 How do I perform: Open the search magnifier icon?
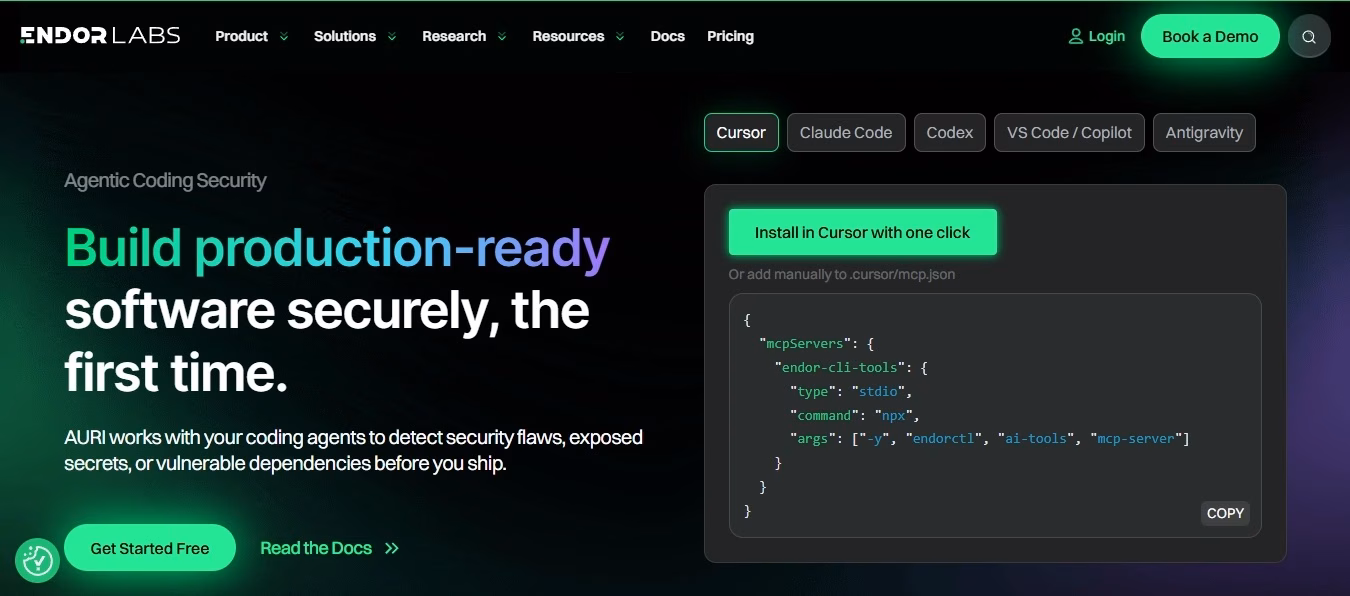click(1309, 37)
